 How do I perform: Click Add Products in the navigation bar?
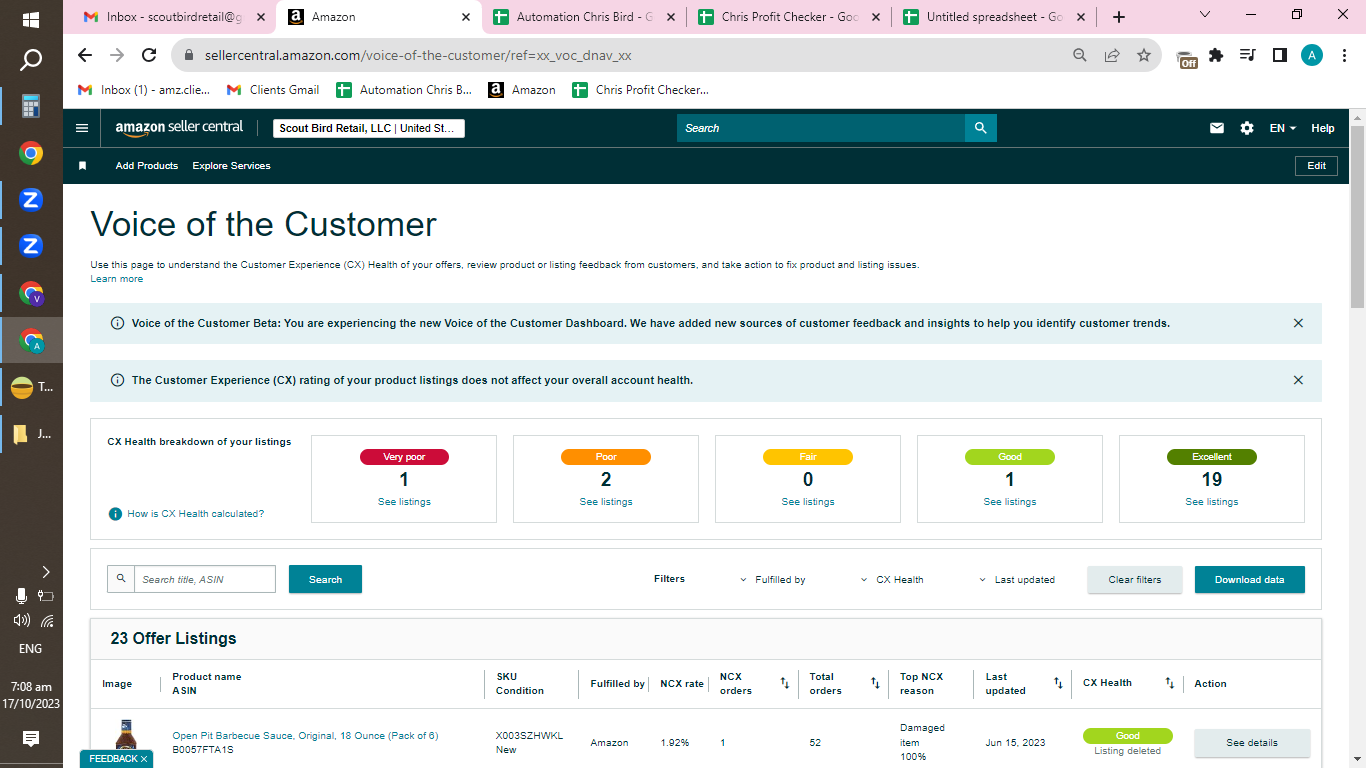coord(147,166)
